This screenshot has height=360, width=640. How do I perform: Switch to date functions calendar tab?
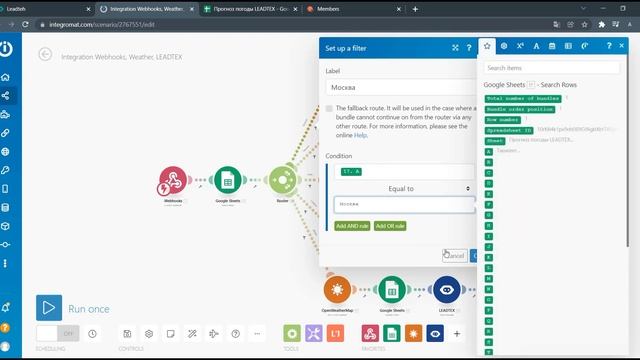(552, 46)
